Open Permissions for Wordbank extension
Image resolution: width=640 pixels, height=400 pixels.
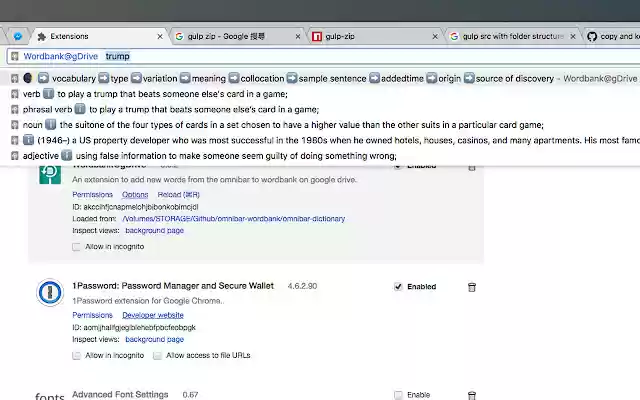pyautogui.click(x=92, y=195)
